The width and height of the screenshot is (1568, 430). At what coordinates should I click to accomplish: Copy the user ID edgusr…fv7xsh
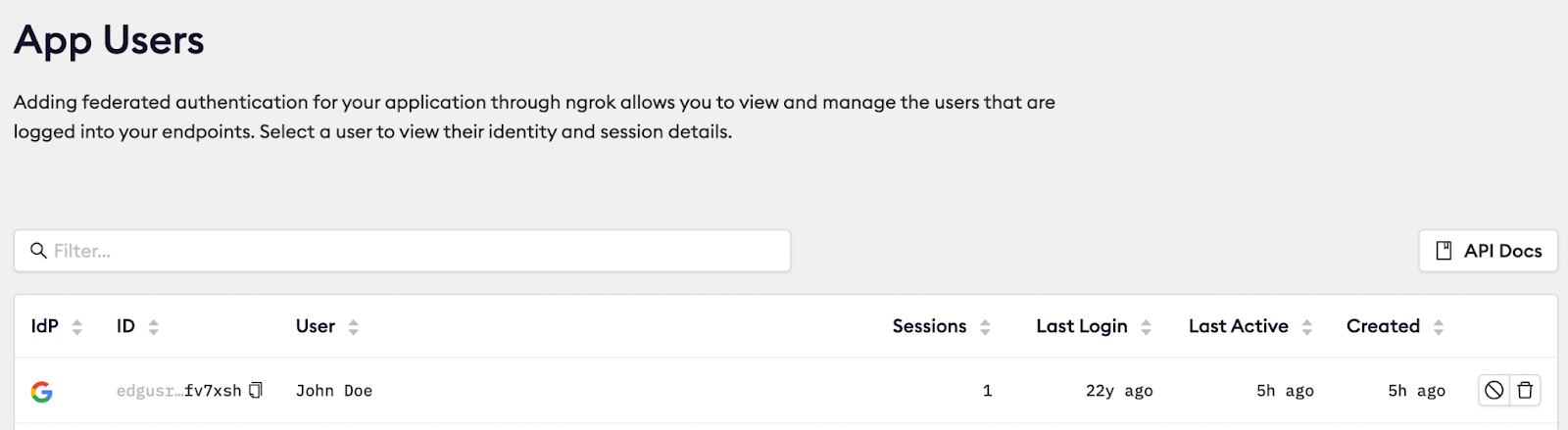256,391
